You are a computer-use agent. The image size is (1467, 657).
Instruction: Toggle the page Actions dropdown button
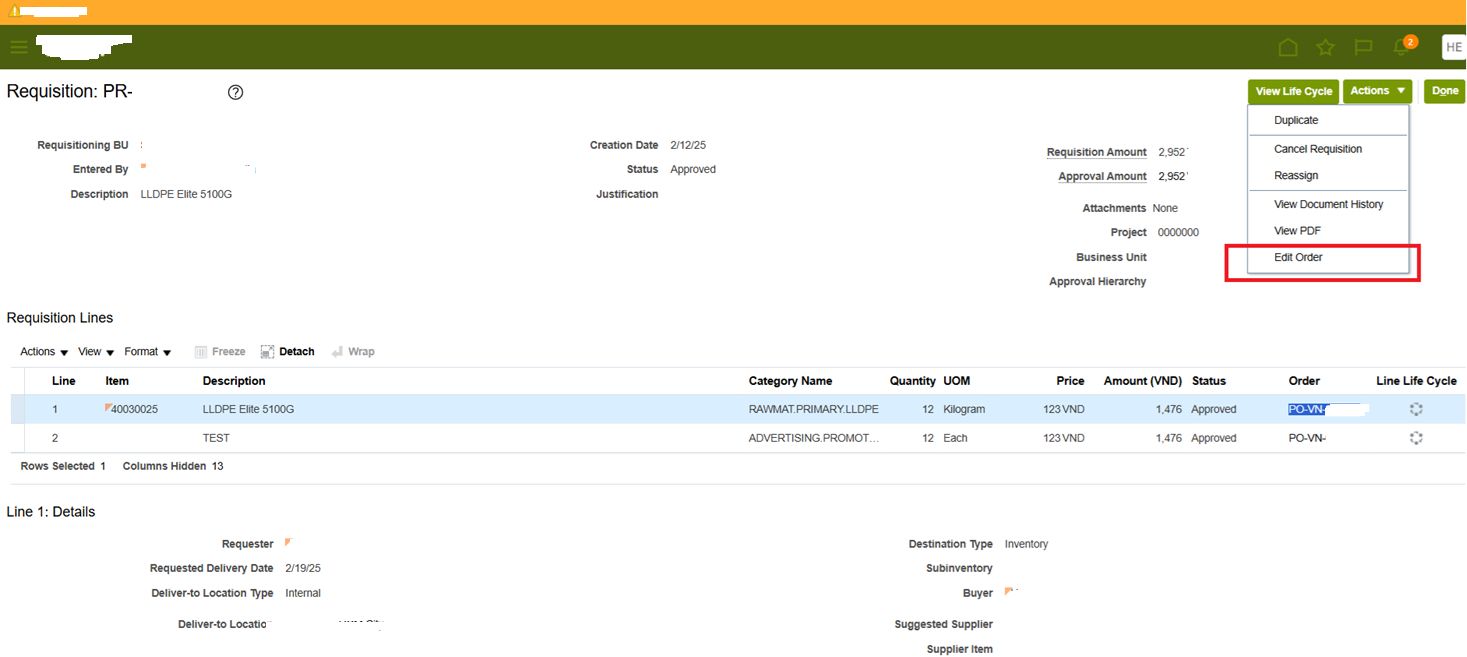pyautogui.click(x=1377, y=91)
